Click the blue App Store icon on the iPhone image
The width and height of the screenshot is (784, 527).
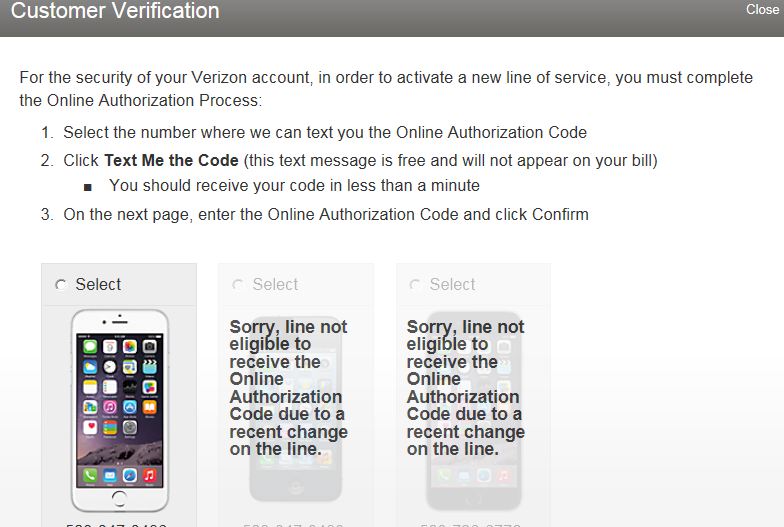[130, 407]
